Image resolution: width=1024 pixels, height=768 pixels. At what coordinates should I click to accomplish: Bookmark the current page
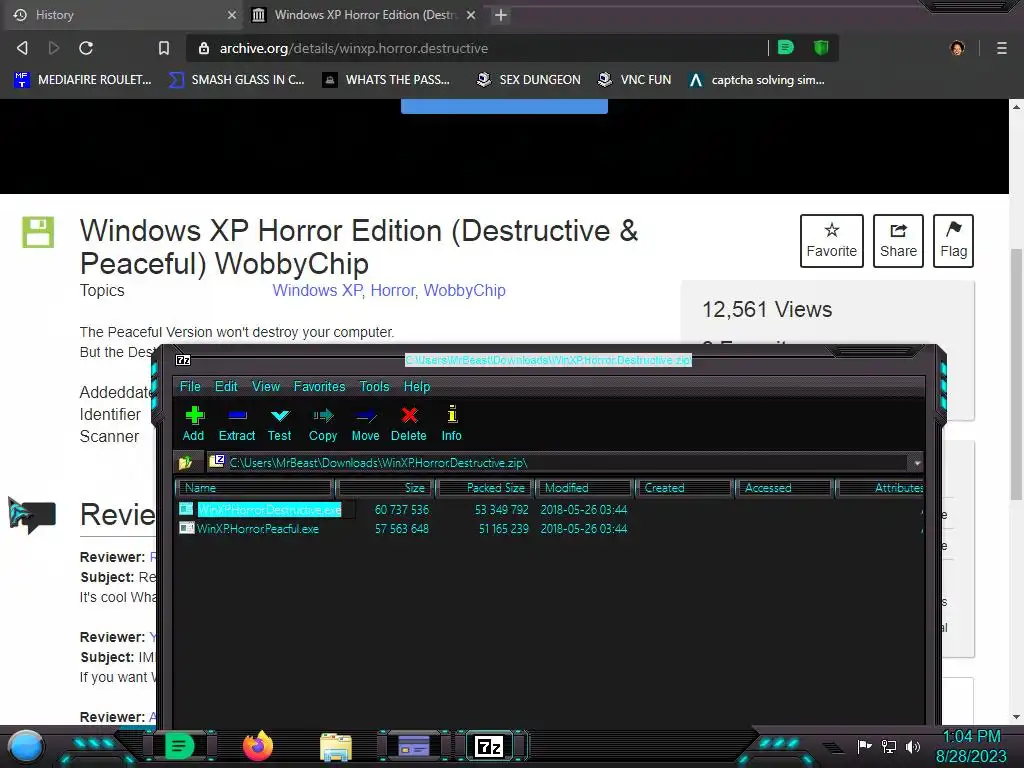(x=164, y=48)
